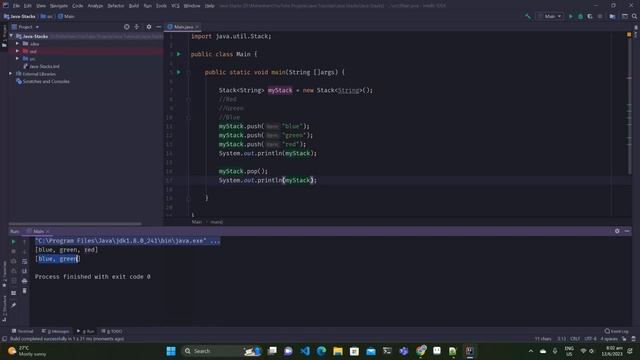
Task: Click Windows Start button on taskbar
Action: click(171, 351)
